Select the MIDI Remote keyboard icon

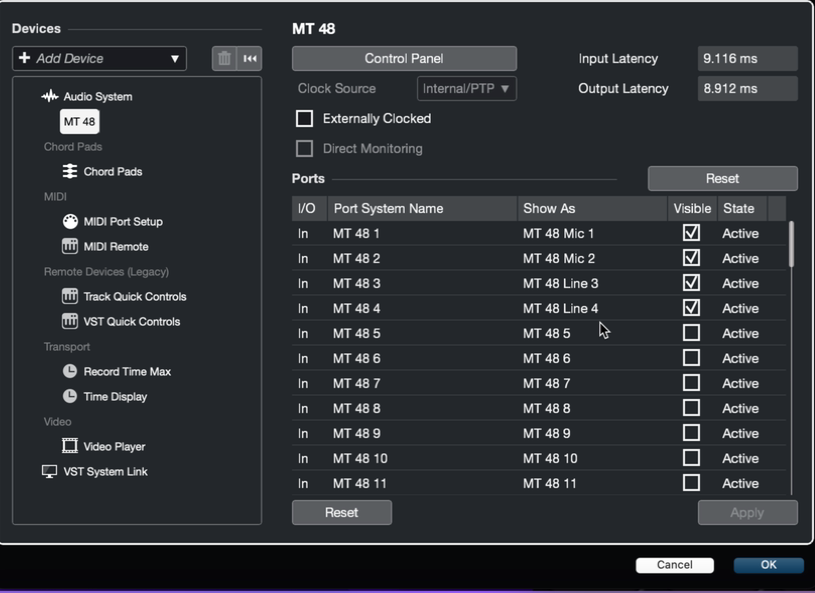pyautogui.click(x=70, y=246)
